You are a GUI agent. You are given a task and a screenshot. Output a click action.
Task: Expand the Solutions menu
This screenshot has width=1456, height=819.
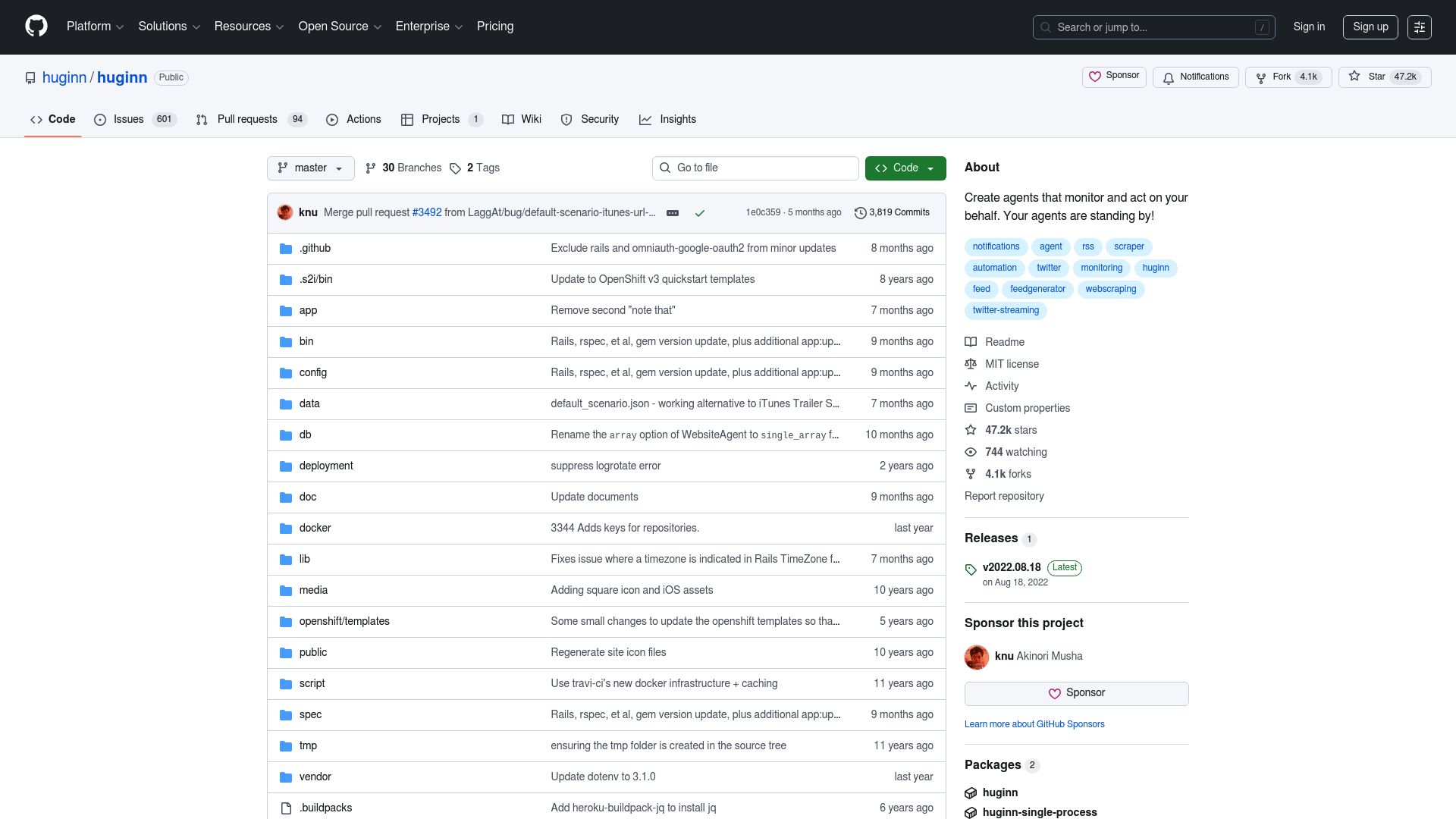pos(169,27)
